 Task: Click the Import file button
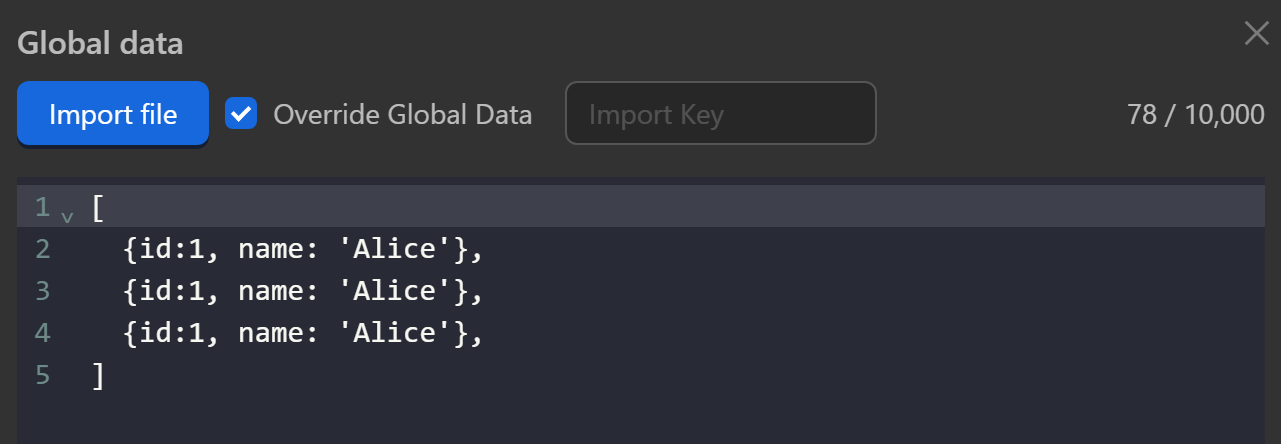(113, 114)
